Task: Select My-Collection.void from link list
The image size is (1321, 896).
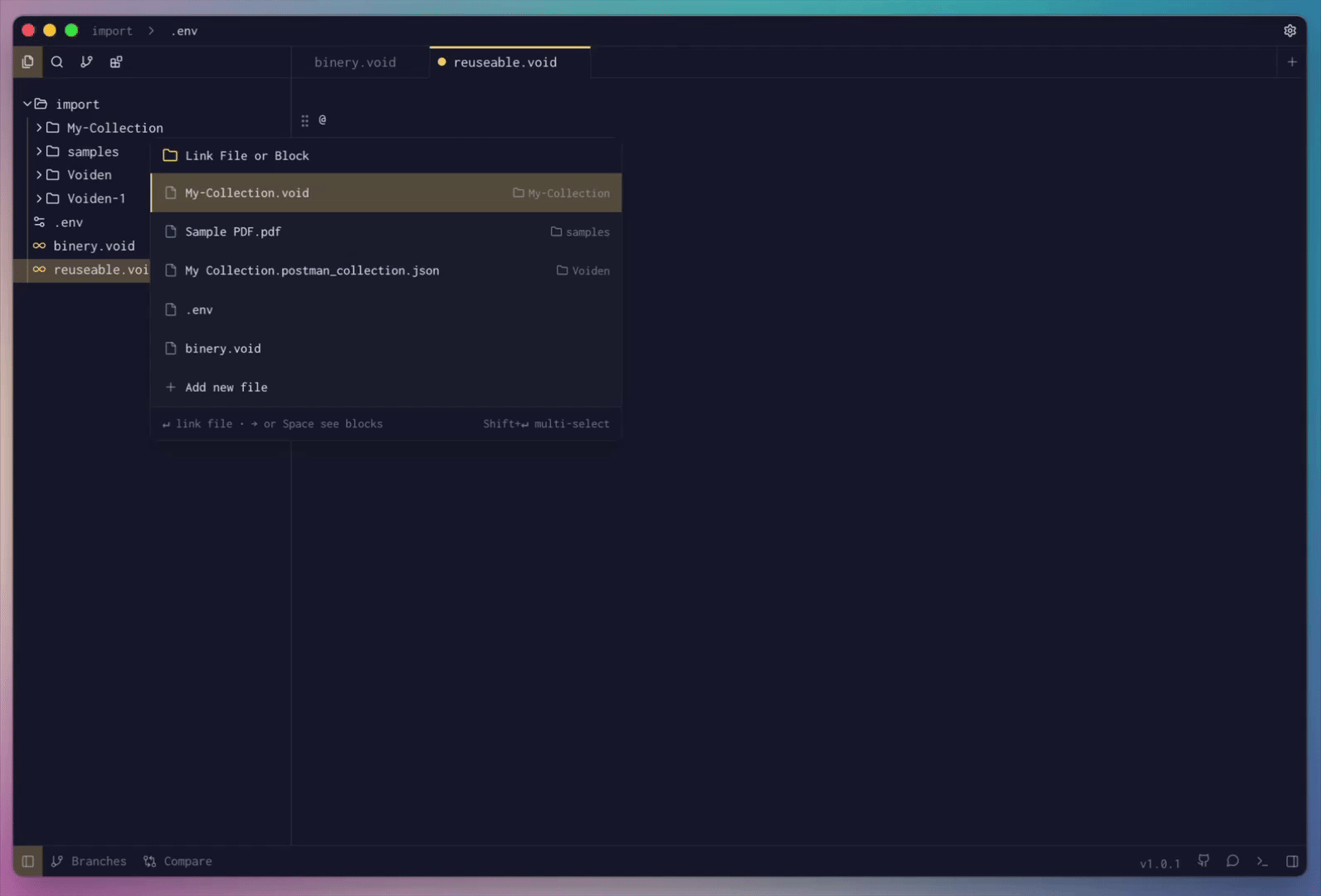Action: pyautogui.click(x=246, y=193)
